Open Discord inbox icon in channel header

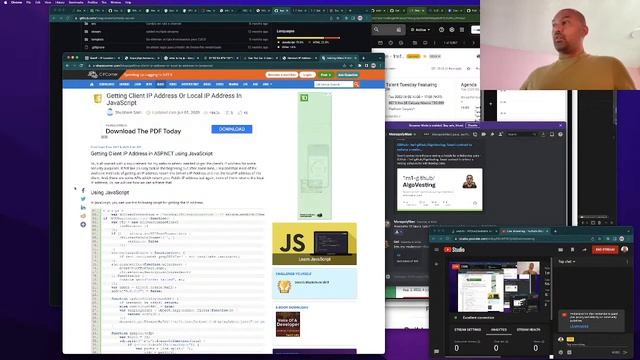point(552,134)
